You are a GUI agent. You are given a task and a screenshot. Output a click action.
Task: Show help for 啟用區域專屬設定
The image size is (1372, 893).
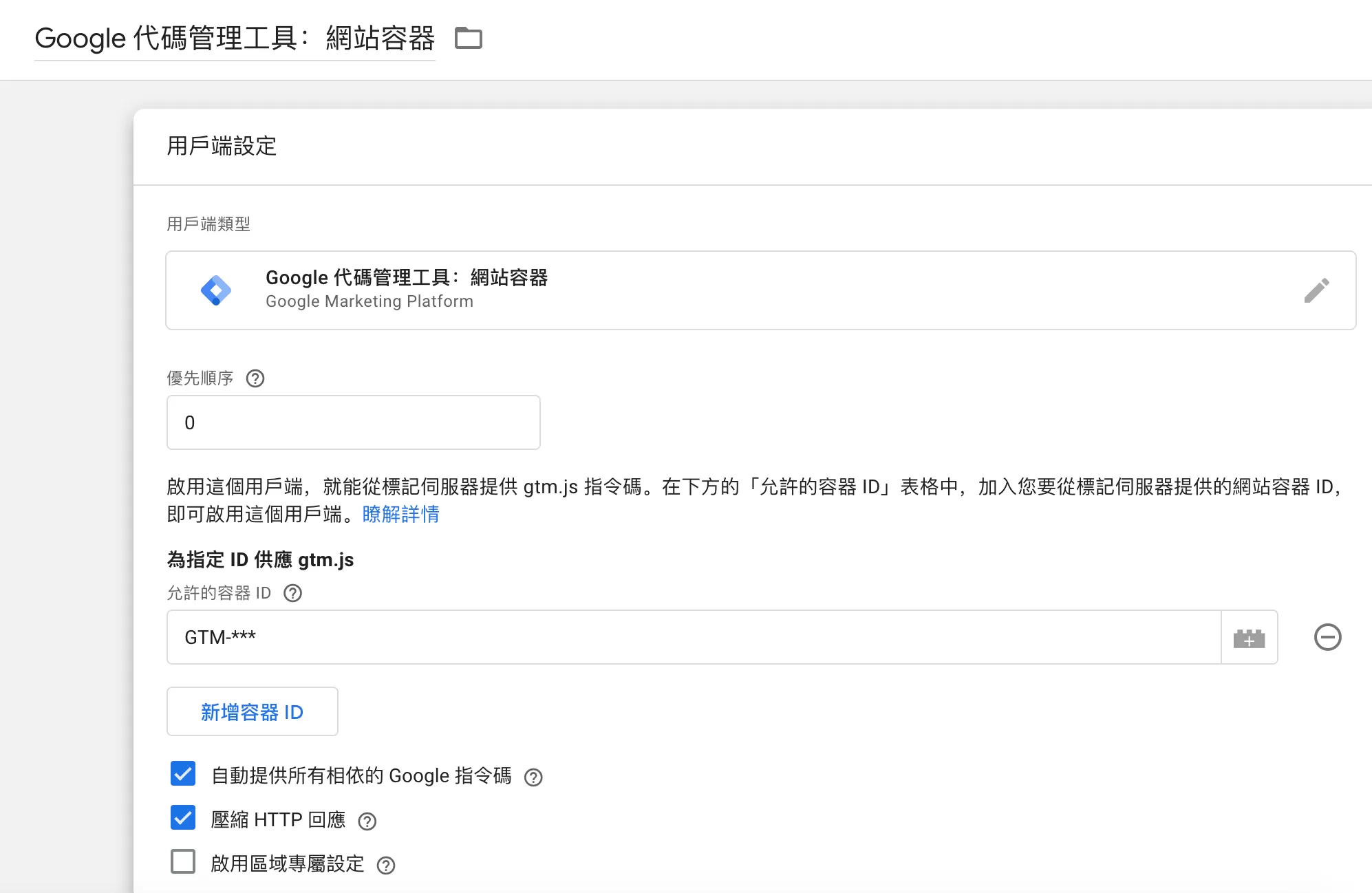[386, 865]
